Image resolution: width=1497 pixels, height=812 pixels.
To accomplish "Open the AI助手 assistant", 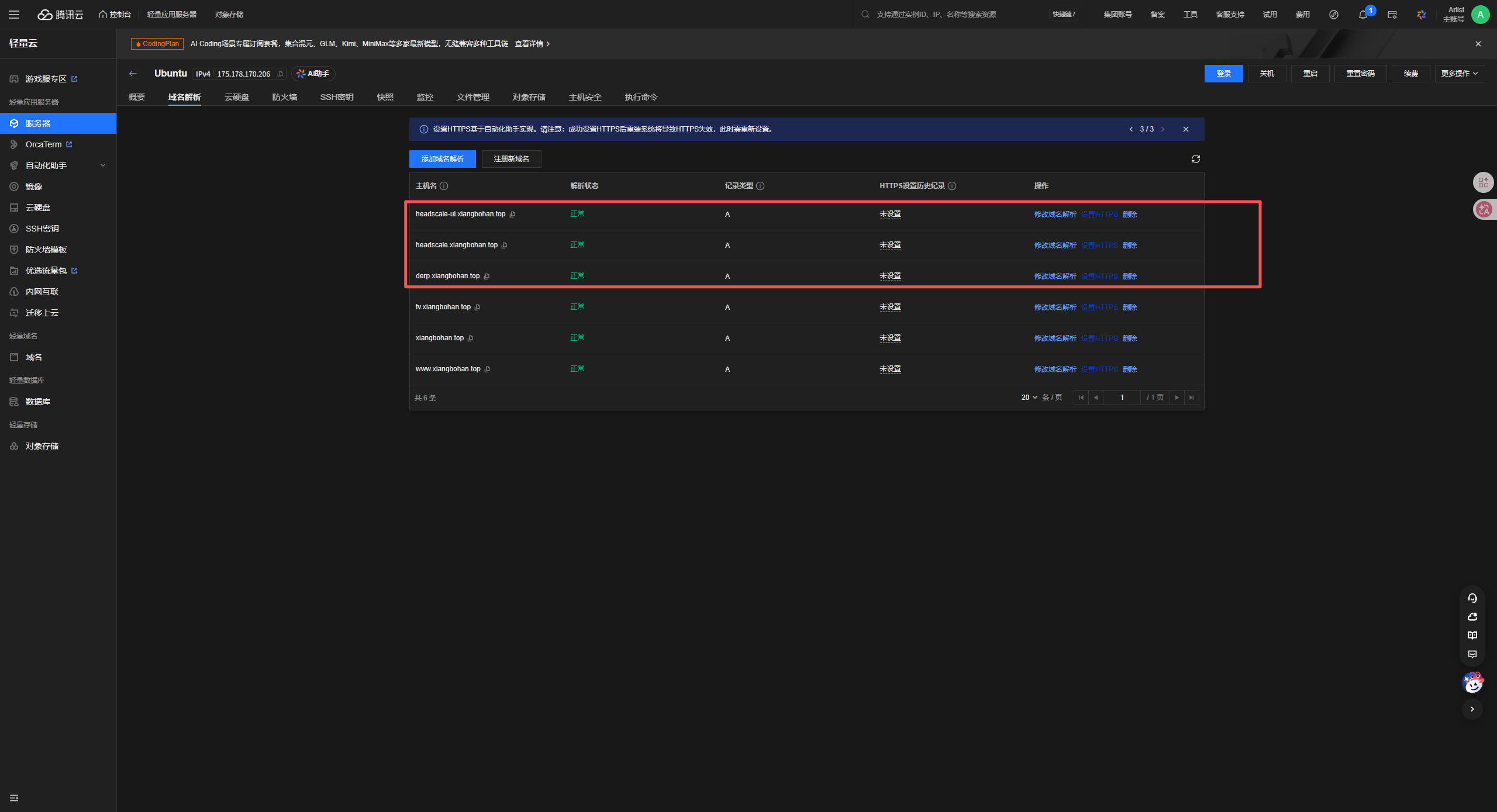I will pyautogui.click(x=313, y=74).
